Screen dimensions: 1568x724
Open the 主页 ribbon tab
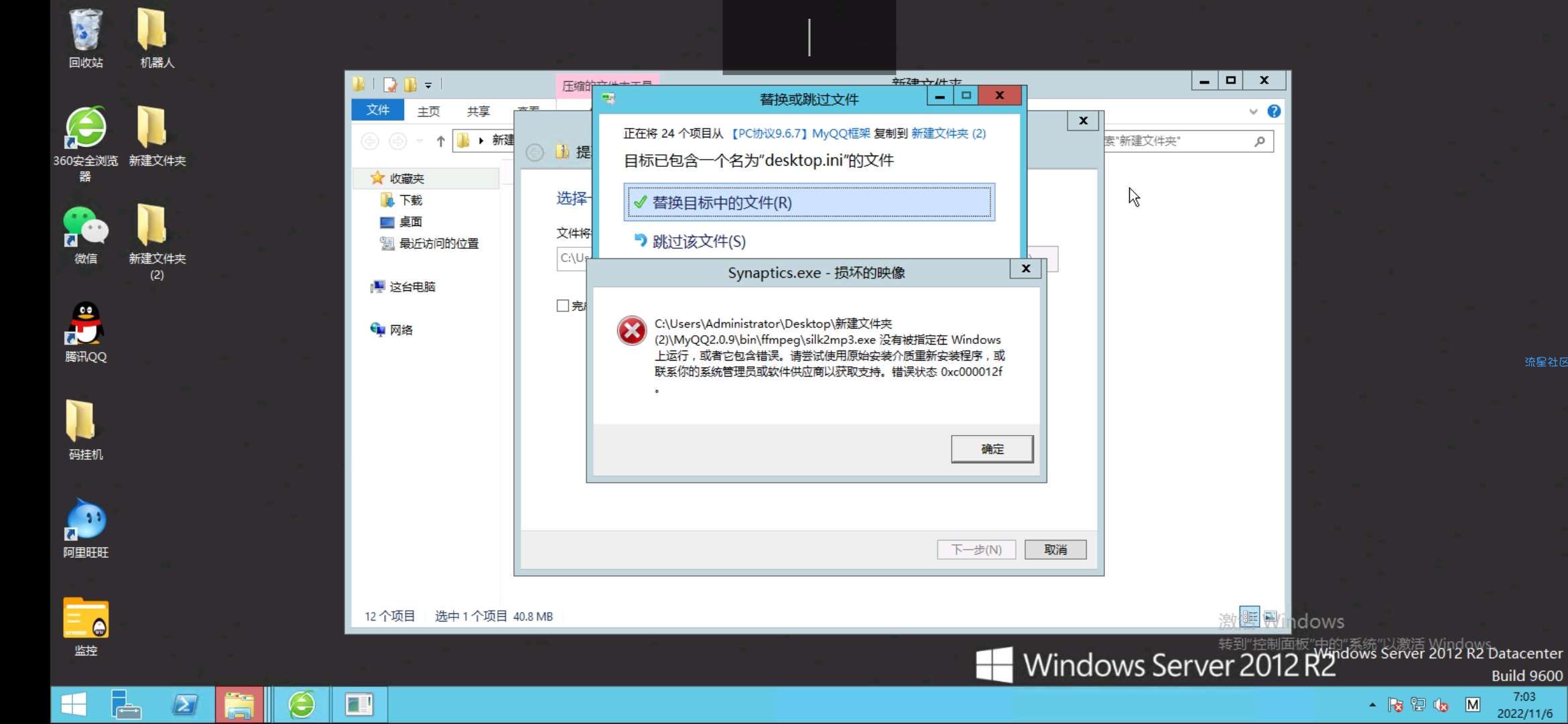pos(428,111)
